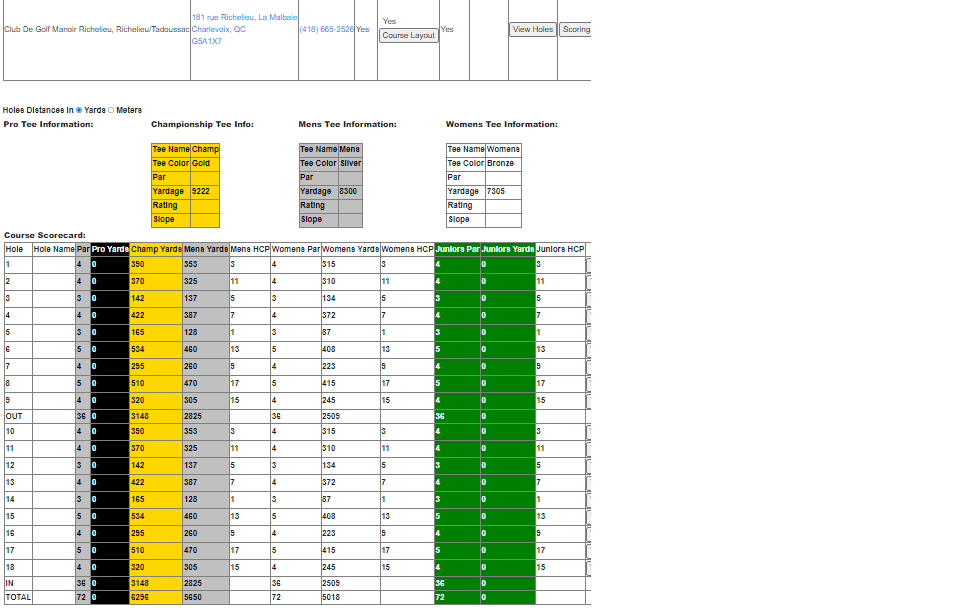Click the Champ Yards column header

click(156, 249)
